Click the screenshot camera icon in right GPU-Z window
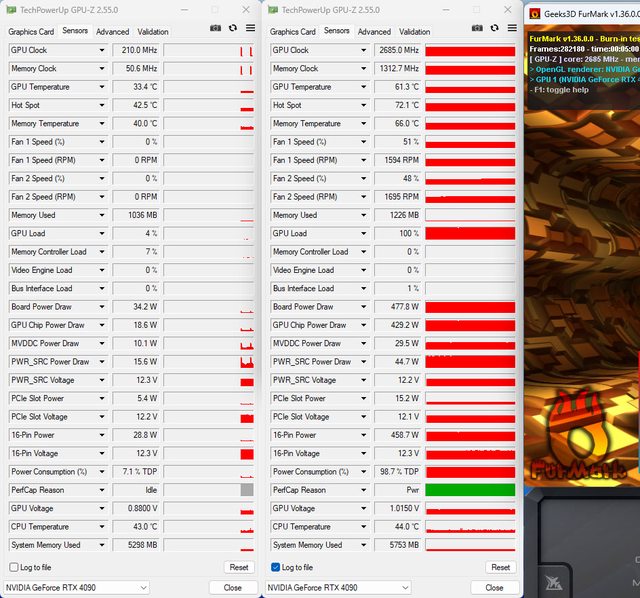Viewport: 640px width, 598px height. 477,29
